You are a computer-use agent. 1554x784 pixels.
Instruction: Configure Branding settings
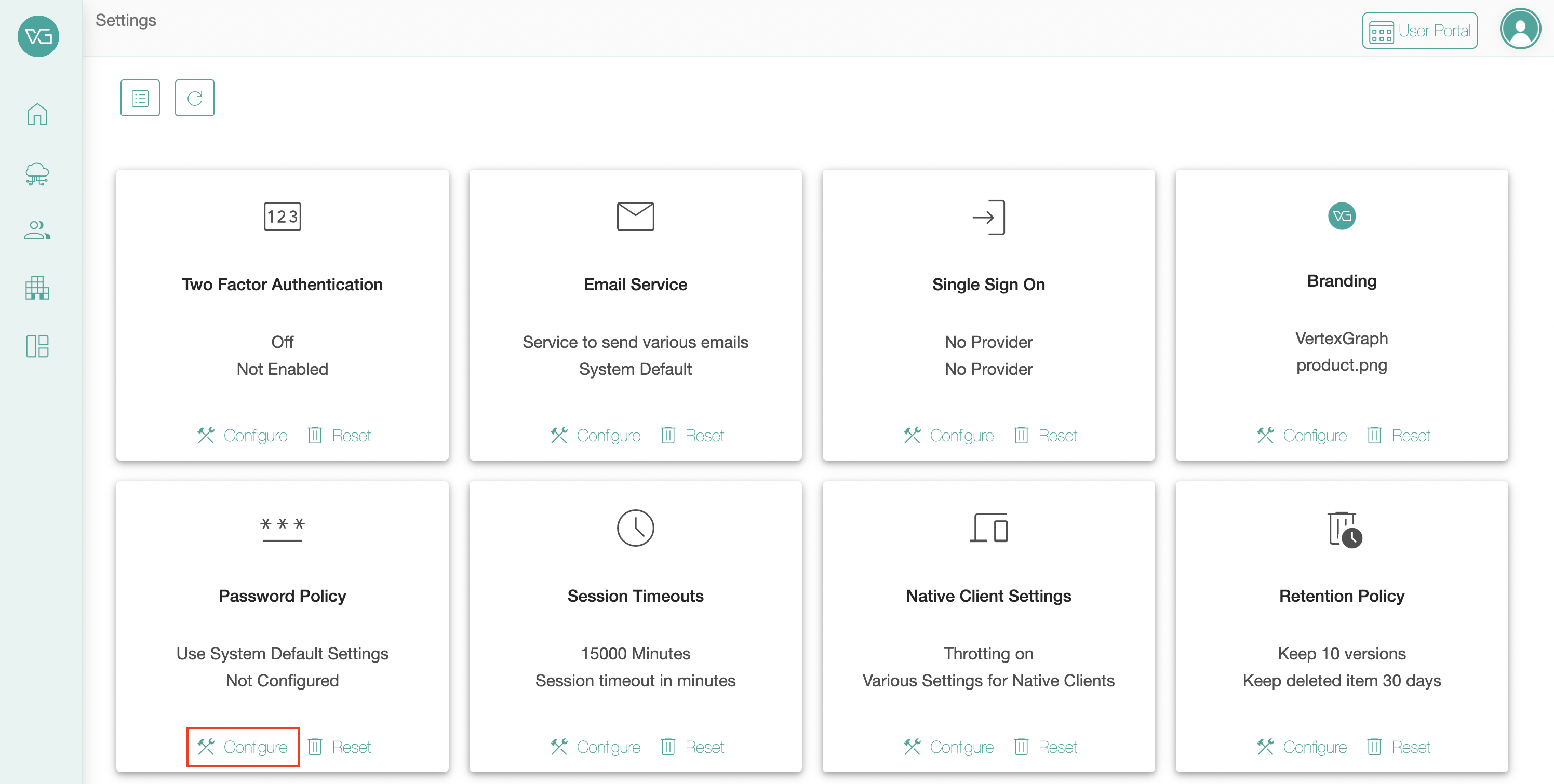coord(1302,435)
